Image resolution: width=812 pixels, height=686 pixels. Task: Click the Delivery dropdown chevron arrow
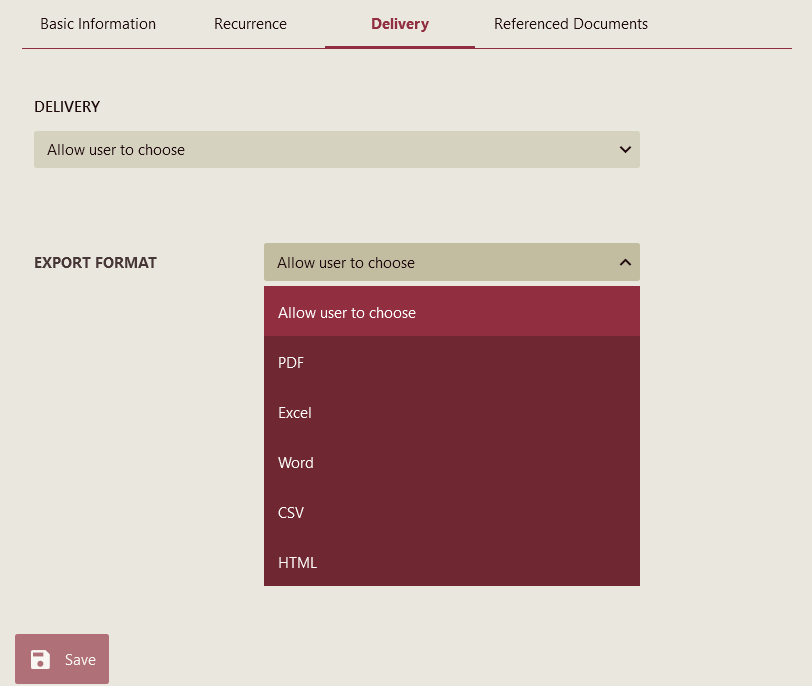(x=625, y=150)
